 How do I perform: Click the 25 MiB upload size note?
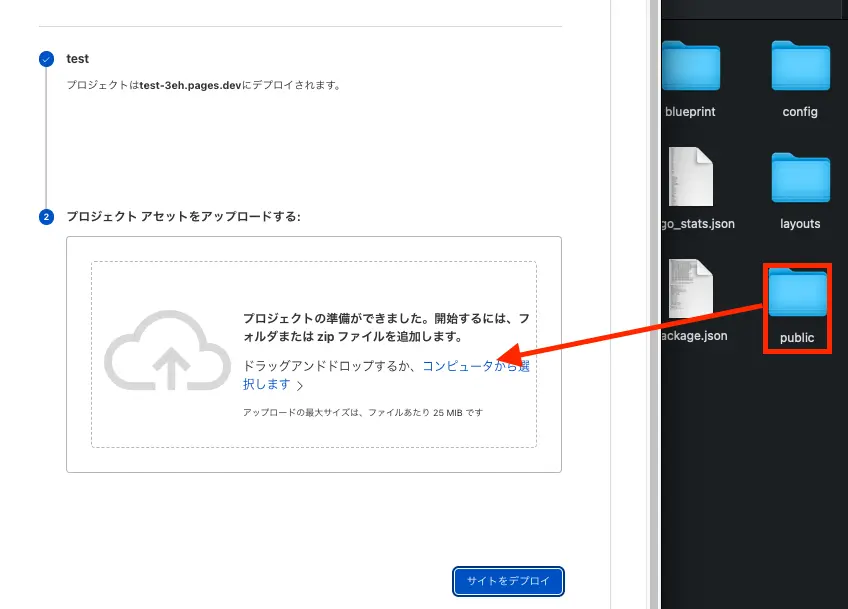coord(363,412)
